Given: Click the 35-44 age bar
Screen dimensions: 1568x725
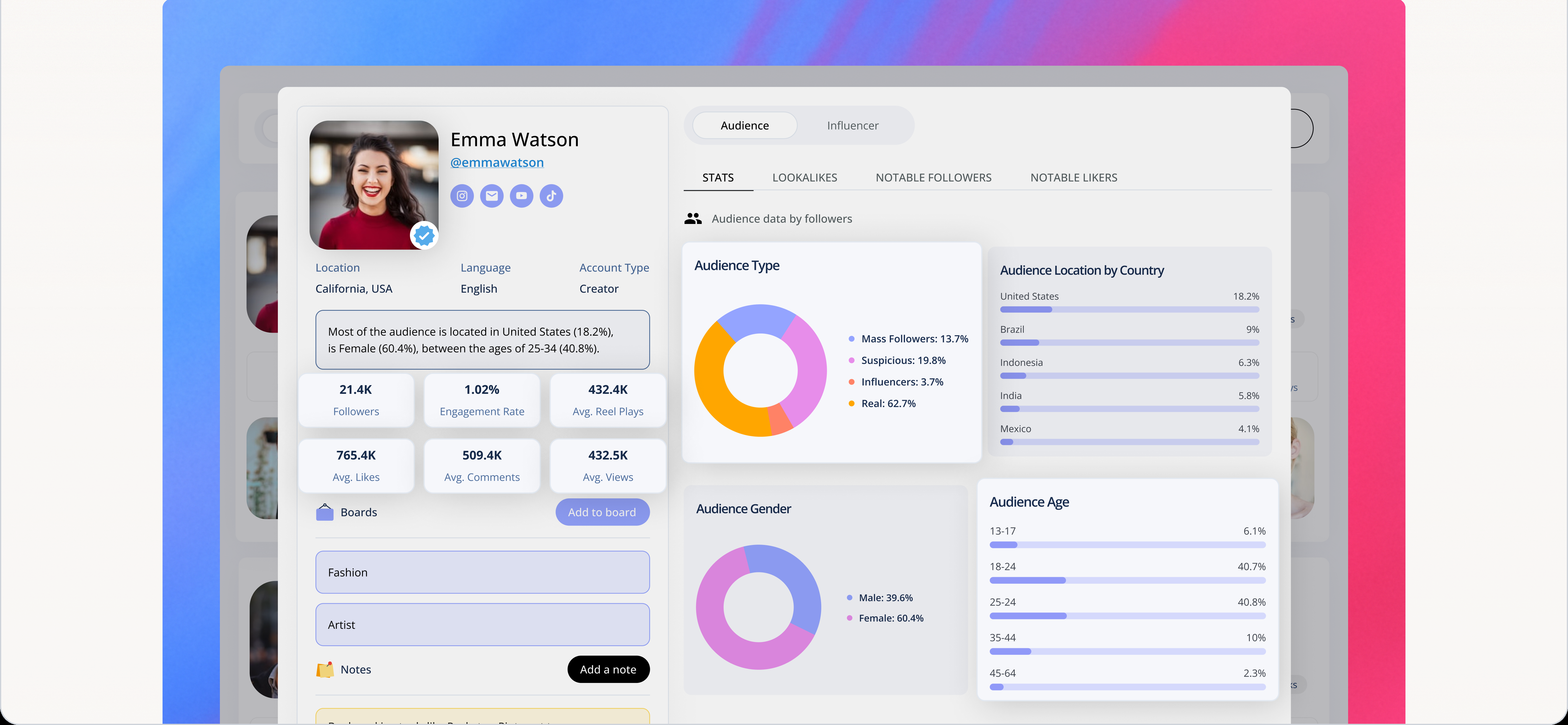Looking at the screenshot, I should click(1127, 652).
